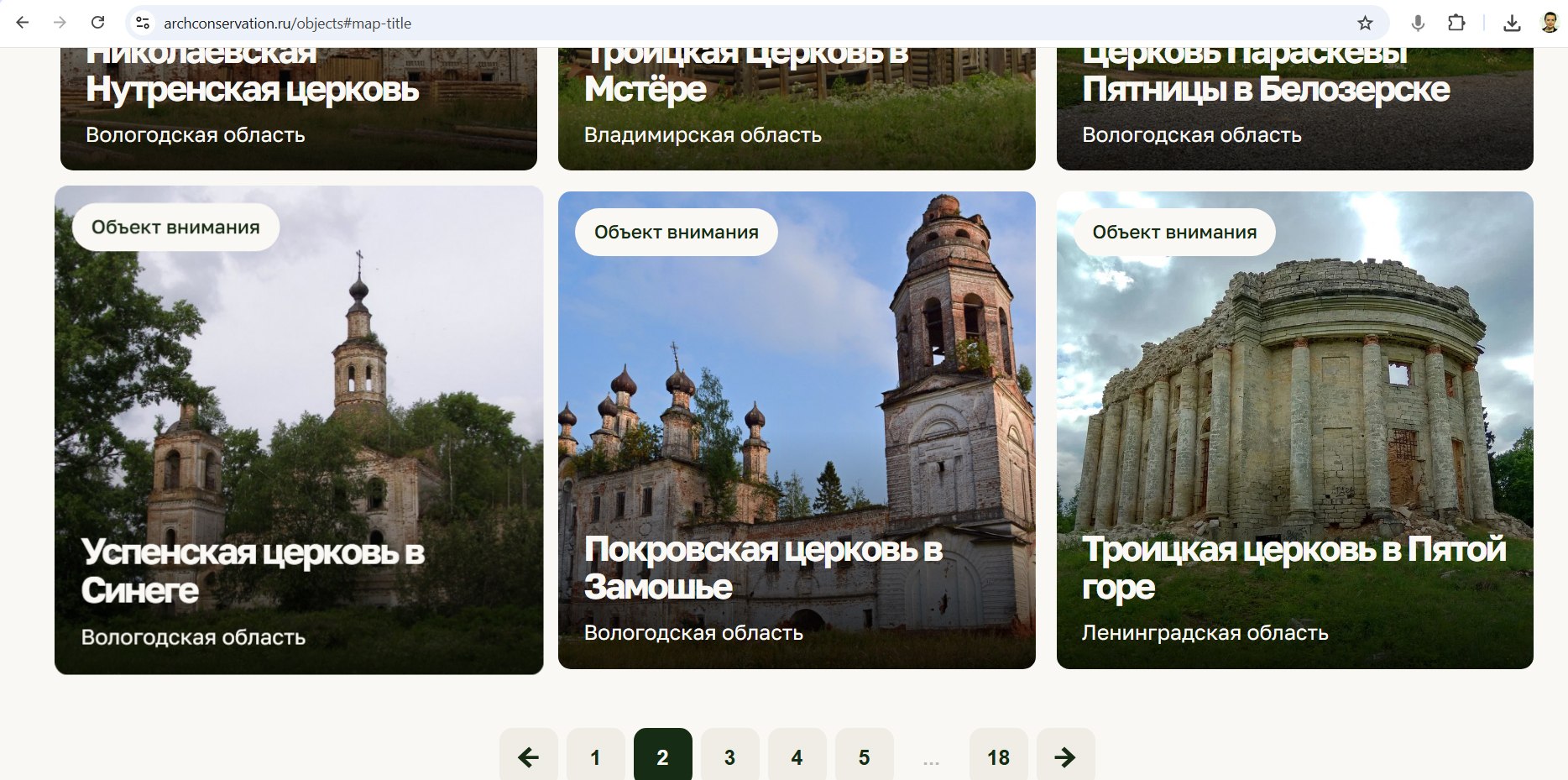
Task: Open site information icon in address bar
Action: click(x=144, y=23)
